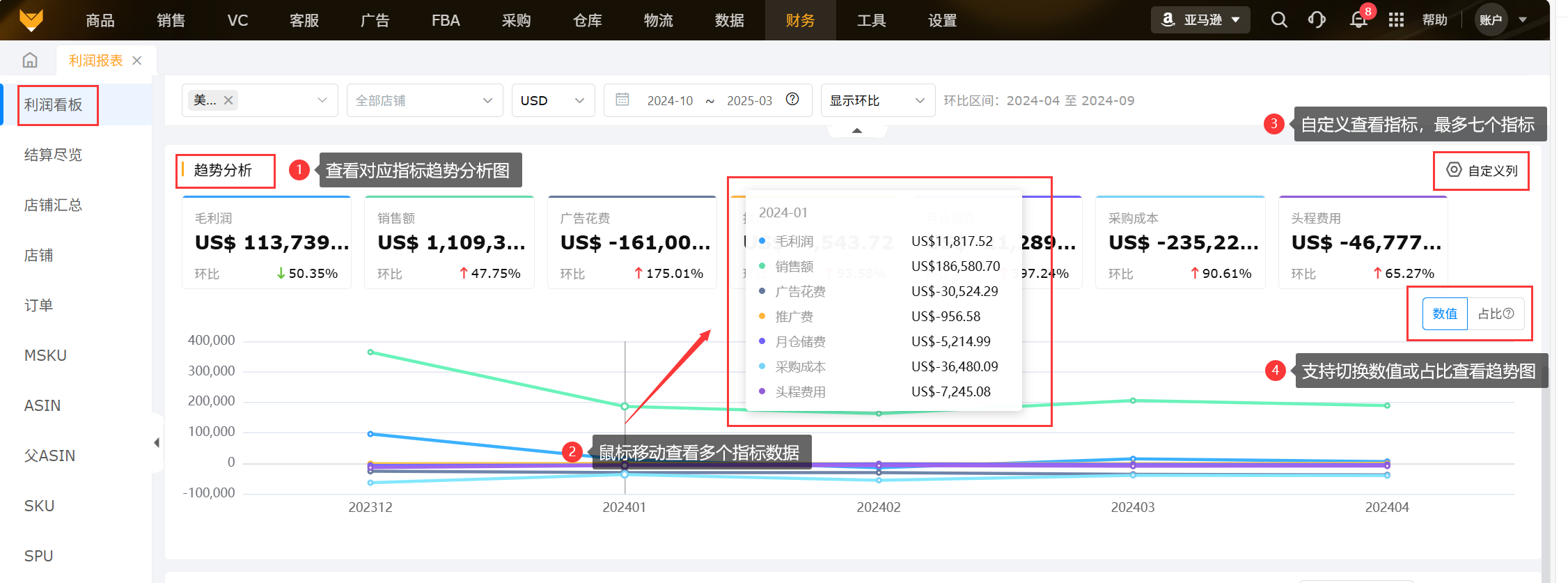Select the 毛利润 metric card
This screenshot has height=583, width=1568.
click(267, 242)
